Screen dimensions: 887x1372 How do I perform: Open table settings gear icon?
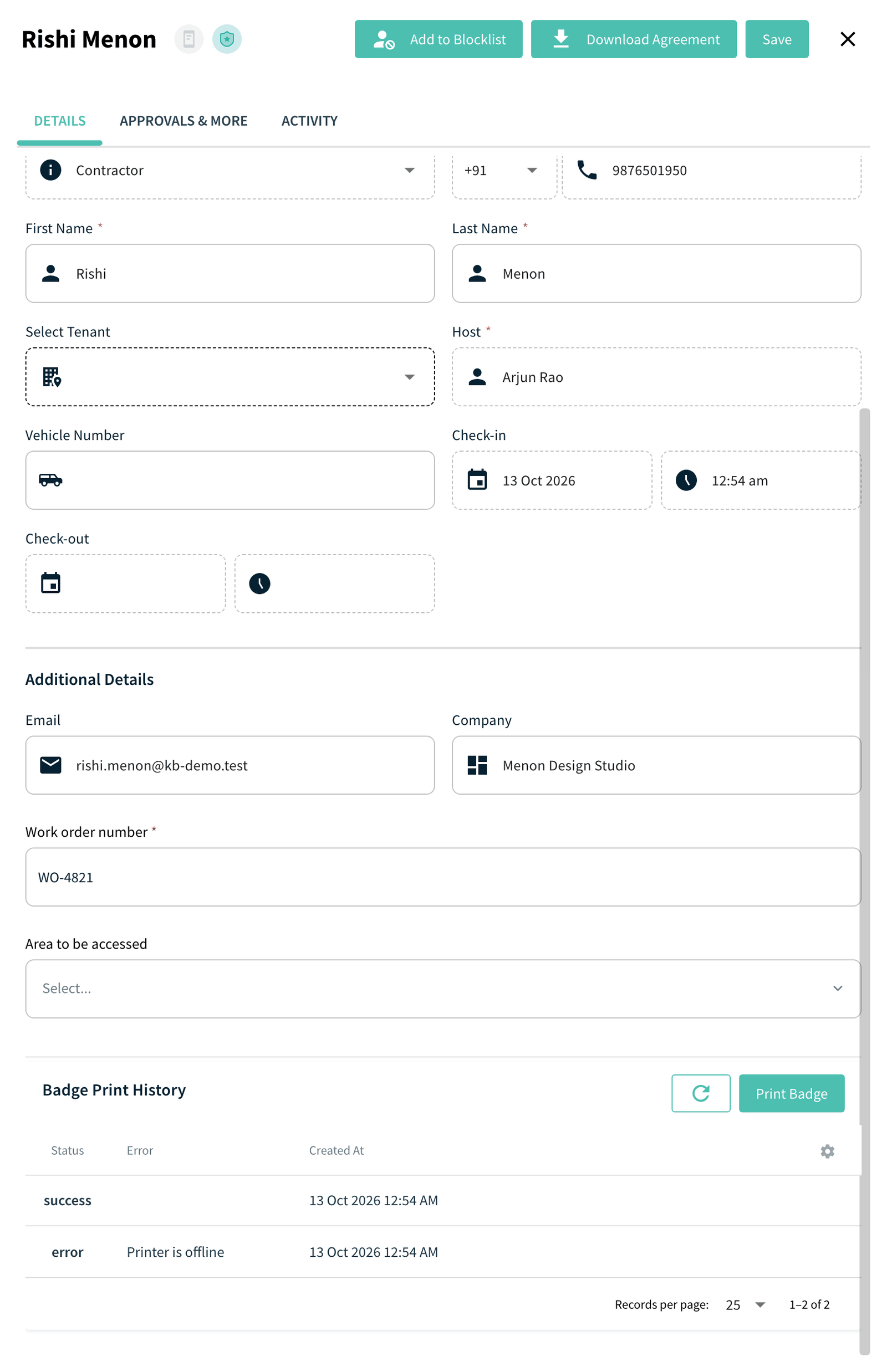tap(828, 1151)
